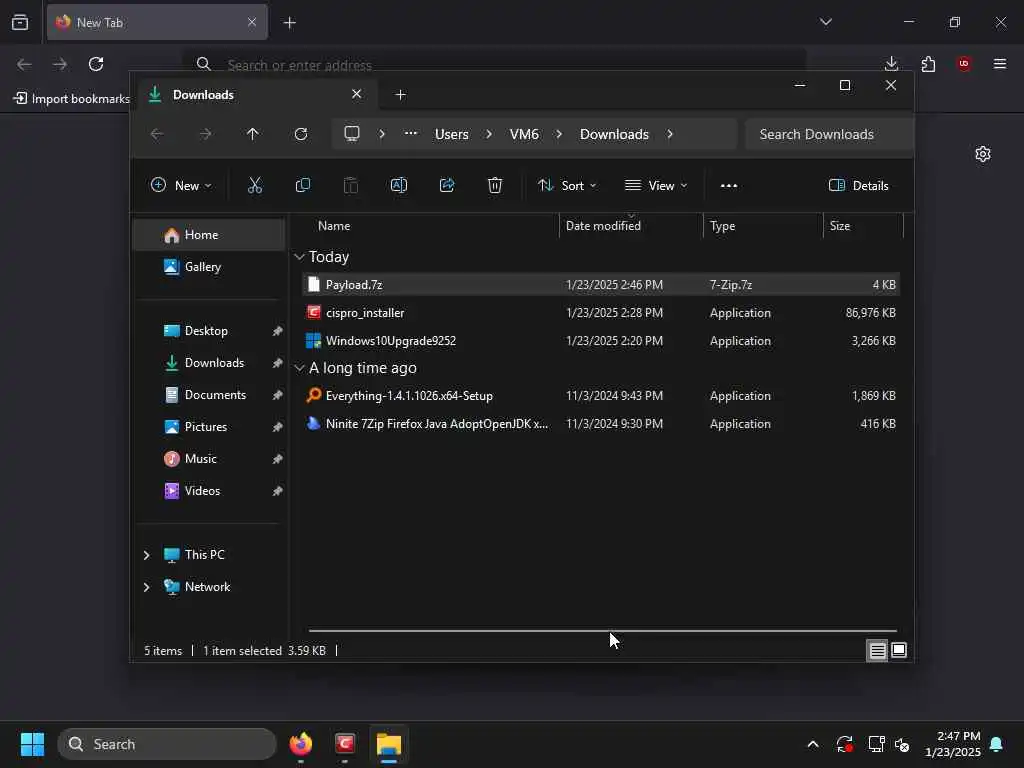Select the Payload.7z file
This screenshot has width=1024, height=768.
pos(601,285)
